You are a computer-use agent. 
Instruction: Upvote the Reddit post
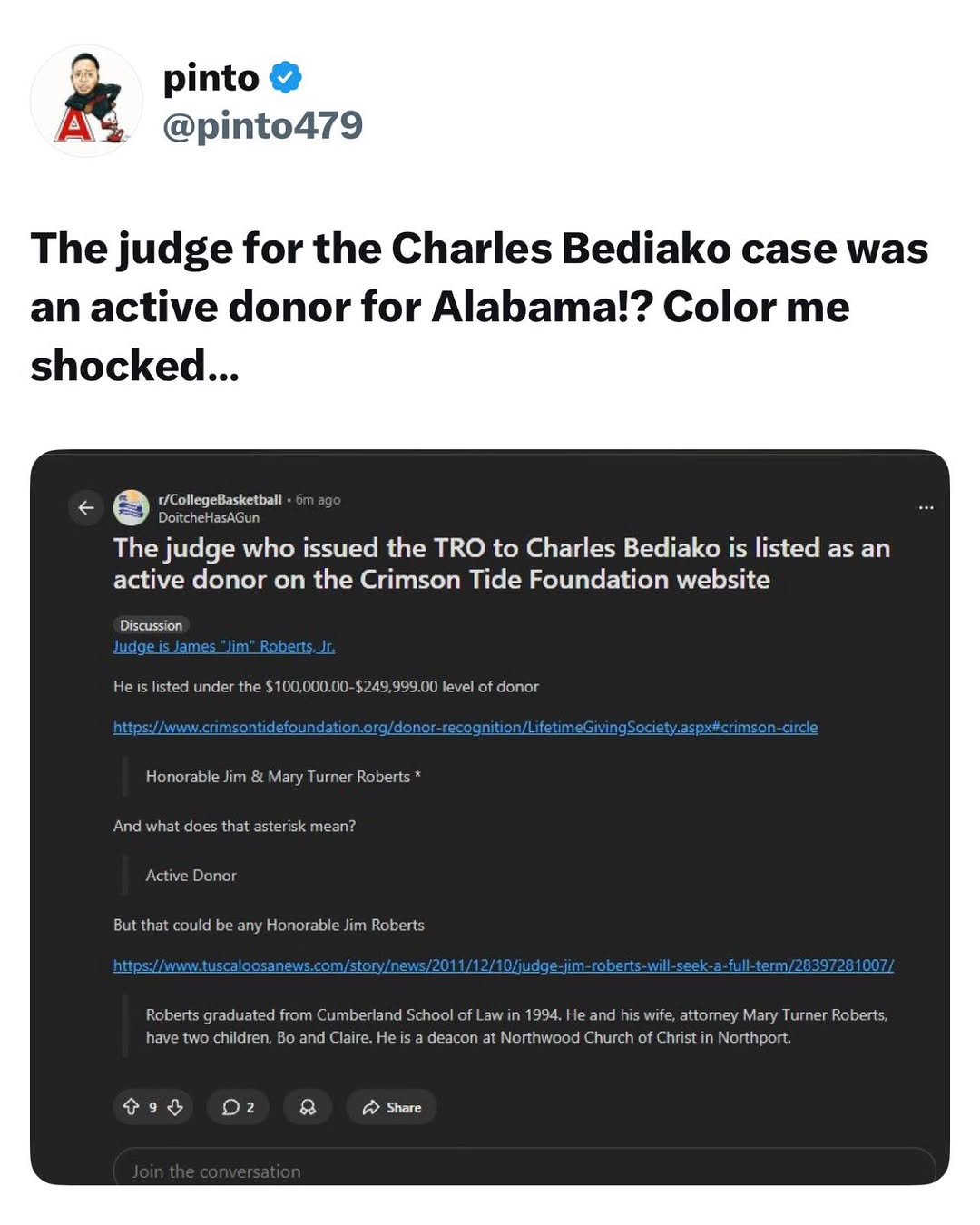[x=131, y=1107]
